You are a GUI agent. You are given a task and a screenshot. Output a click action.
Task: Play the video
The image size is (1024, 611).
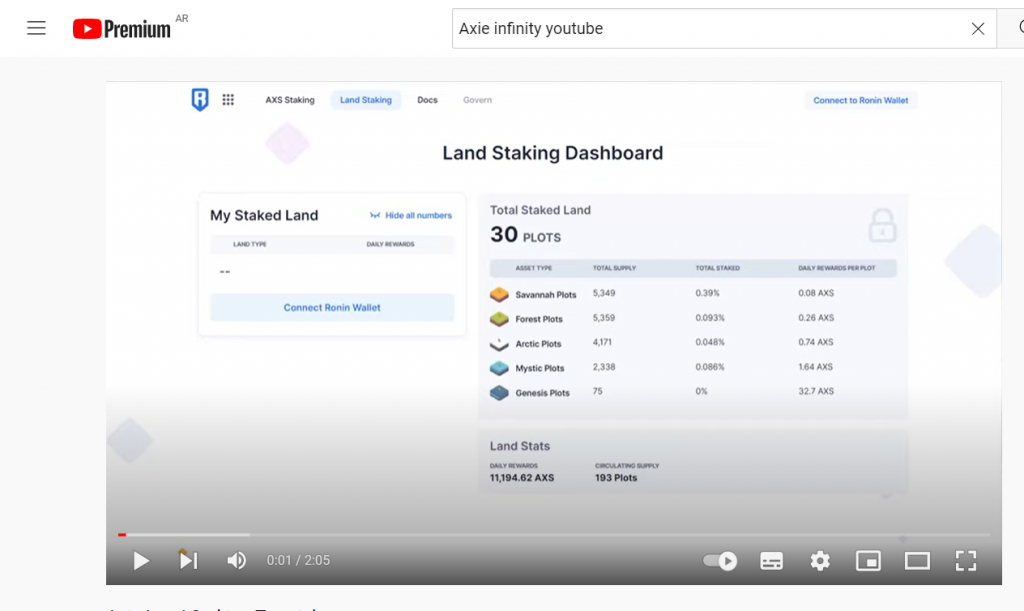140,561
